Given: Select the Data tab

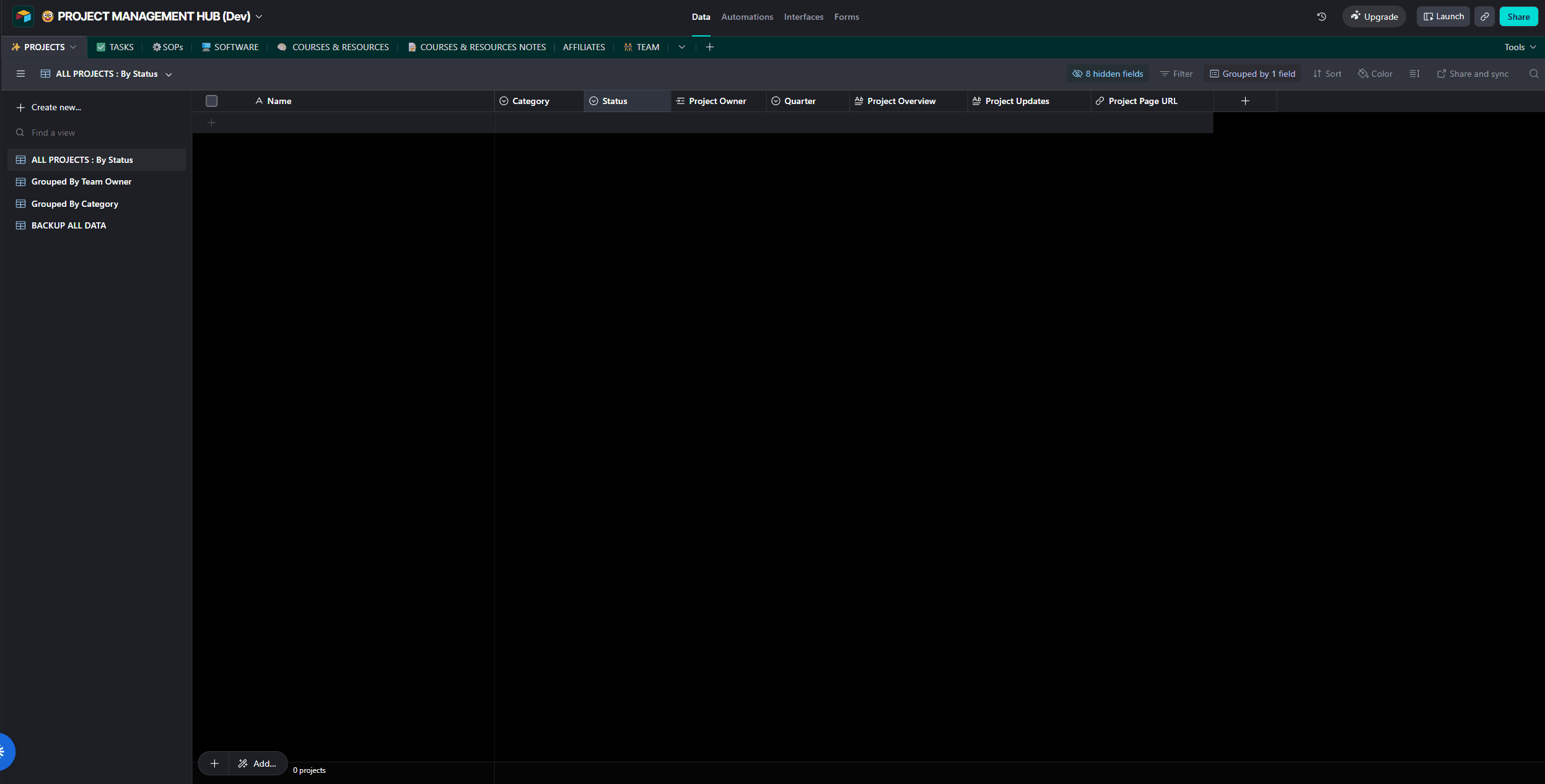Looking at the screenshot, I should tap(701, 17).
